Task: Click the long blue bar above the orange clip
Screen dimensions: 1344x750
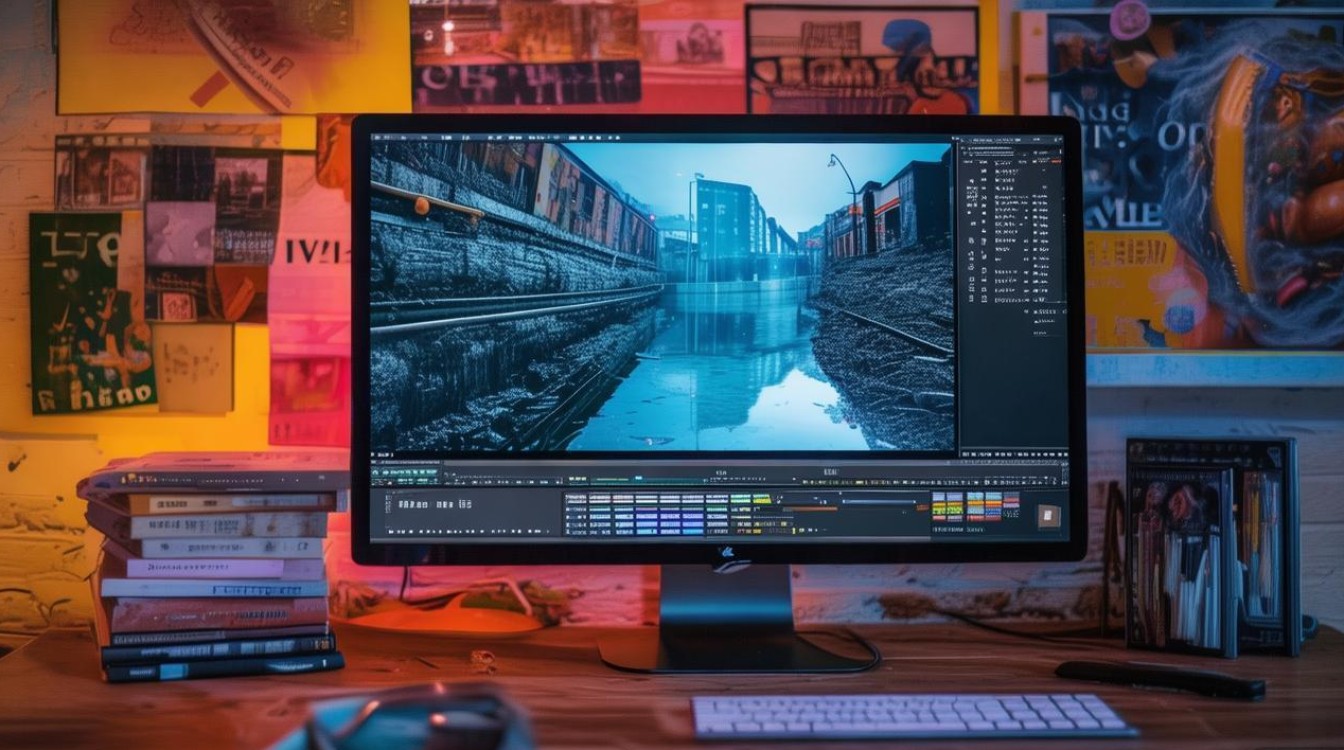Action: (x=879, y=502)
